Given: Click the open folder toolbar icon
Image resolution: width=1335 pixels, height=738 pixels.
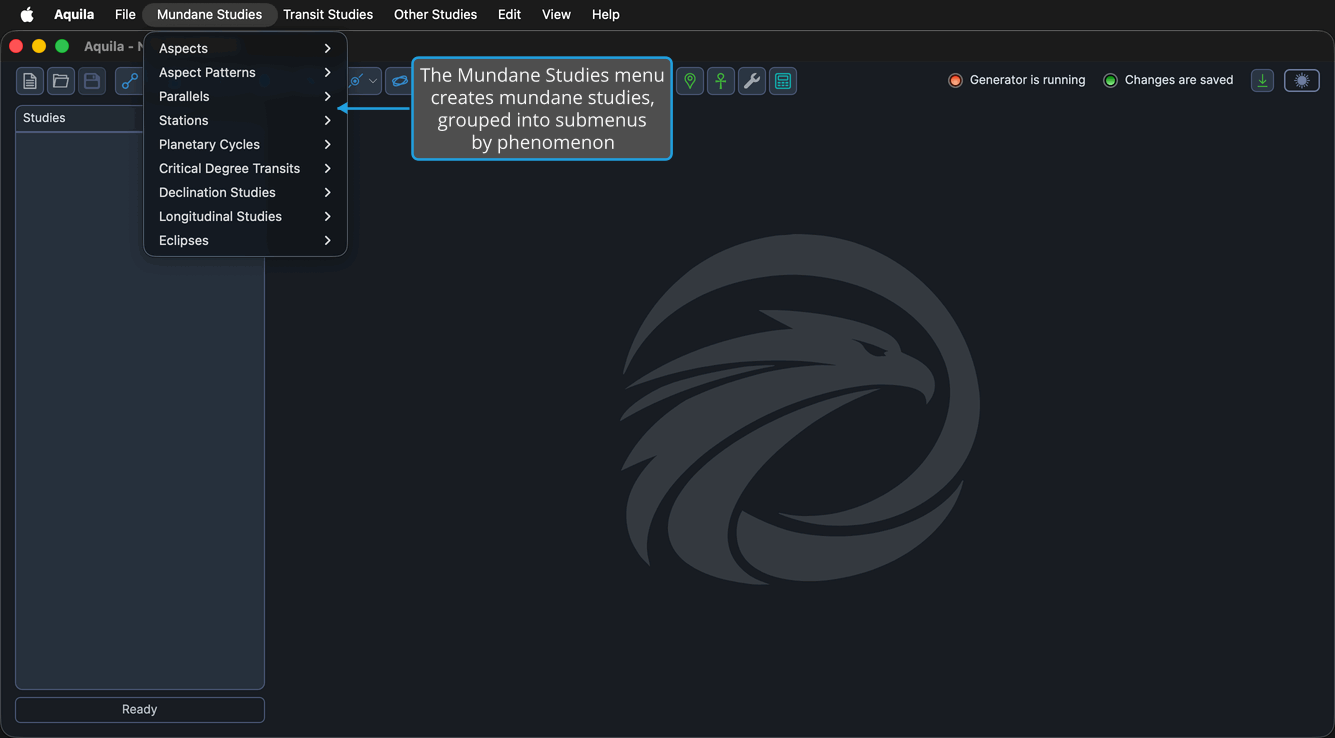Looking at the screenshot, I should coord(61,81).
